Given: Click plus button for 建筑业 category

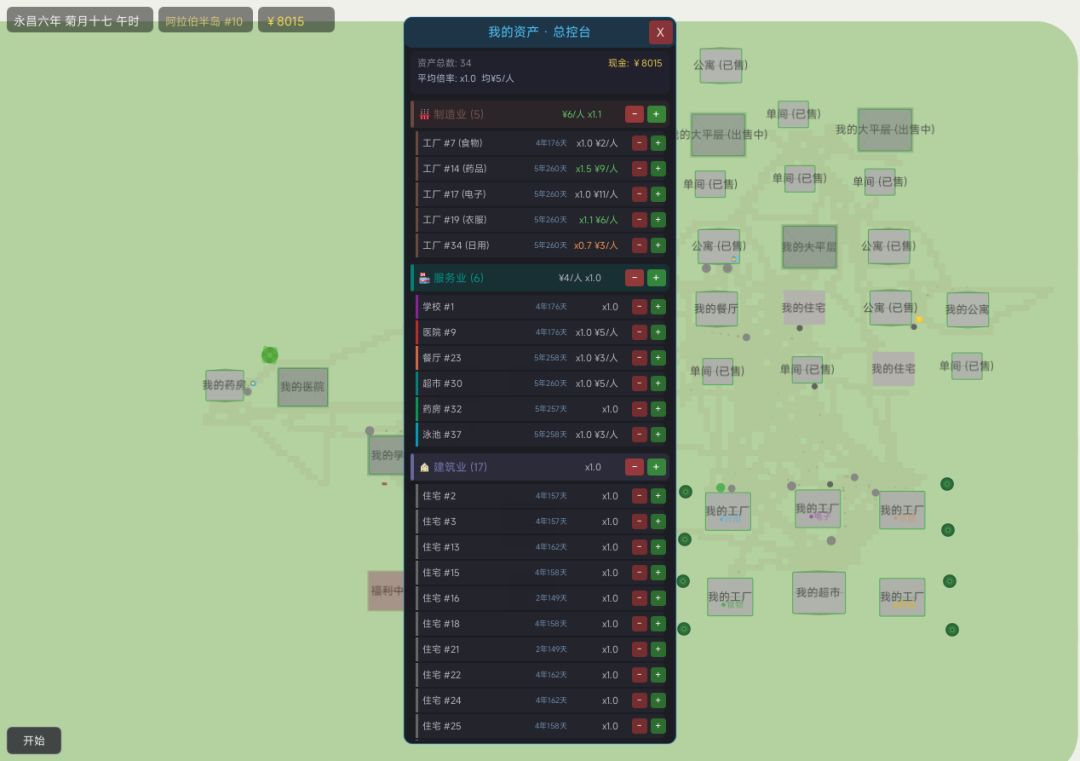Looking at the screenshot, I should click(x=656, y=467).
